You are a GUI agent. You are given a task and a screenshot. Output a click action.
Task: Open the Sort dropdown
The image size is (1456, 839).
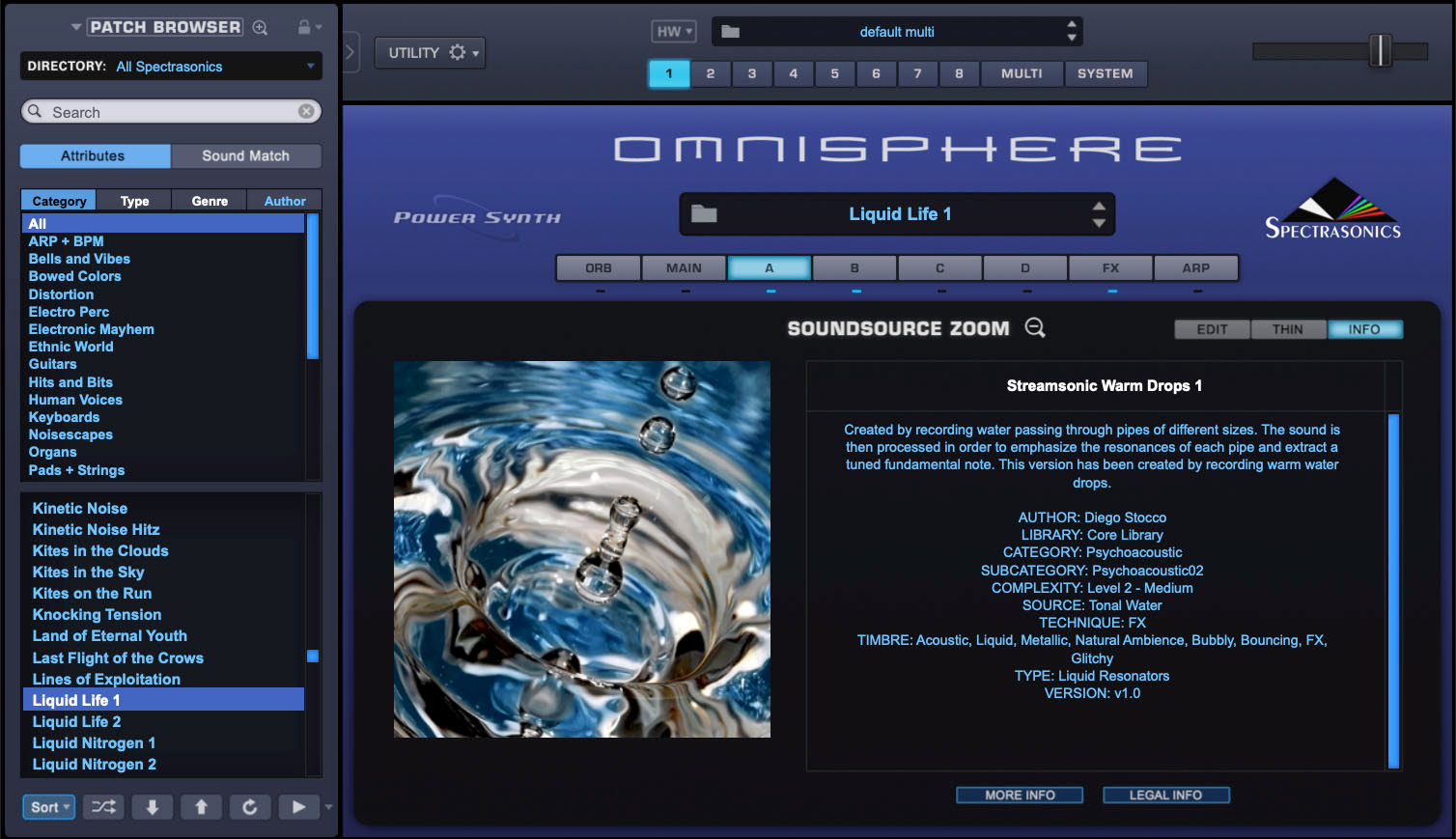pyautogui.click(x=48, y=807)
